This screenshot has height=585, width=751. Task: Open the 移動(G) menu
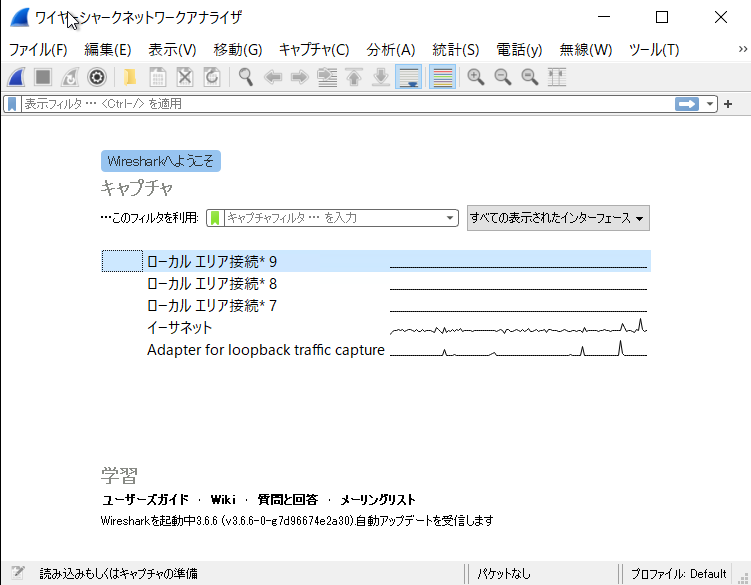pyautogui.click(x=238, y=49)
